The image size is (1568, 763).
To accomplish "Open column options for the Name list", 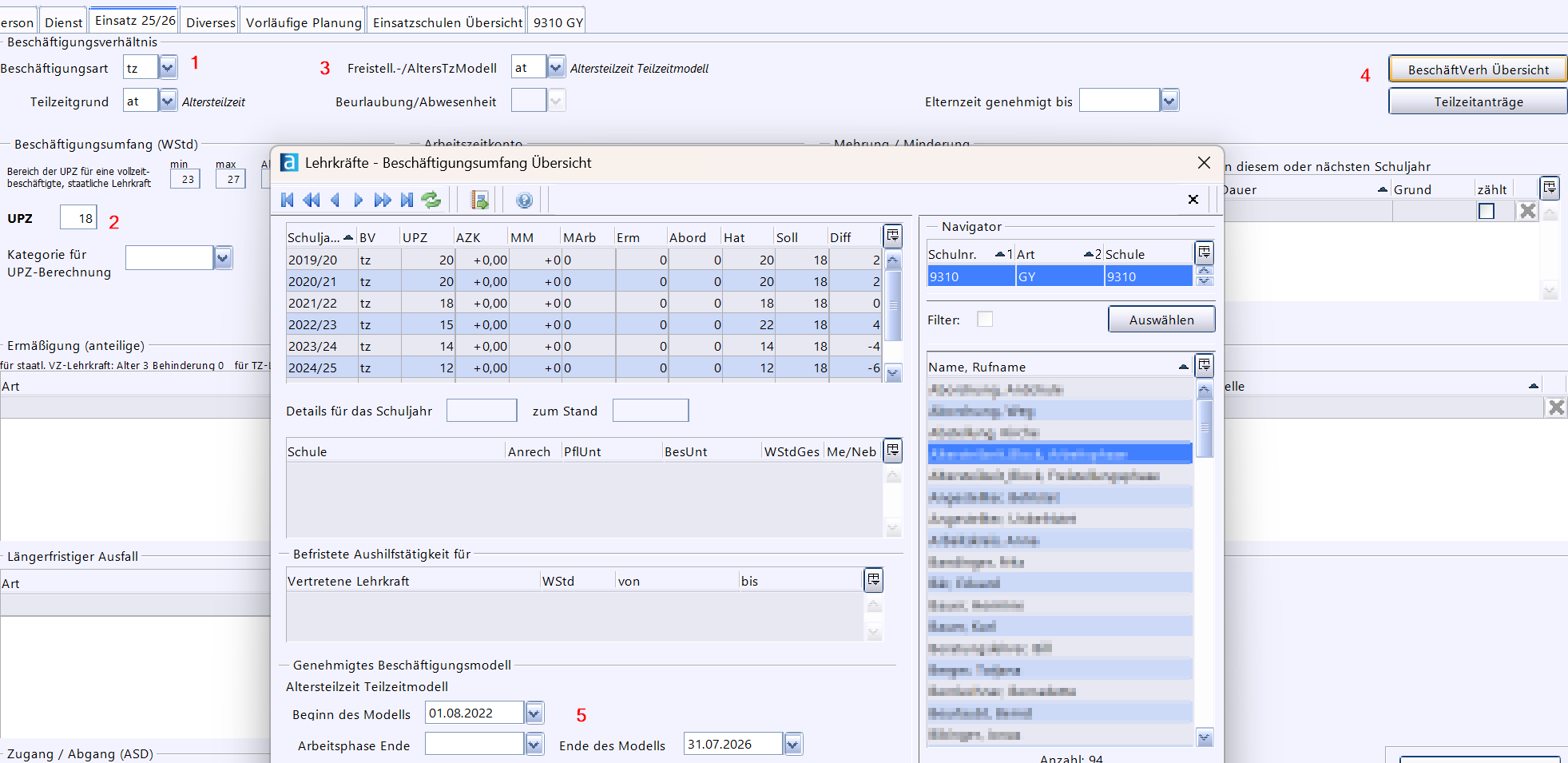I will [x=1204, y=366].
